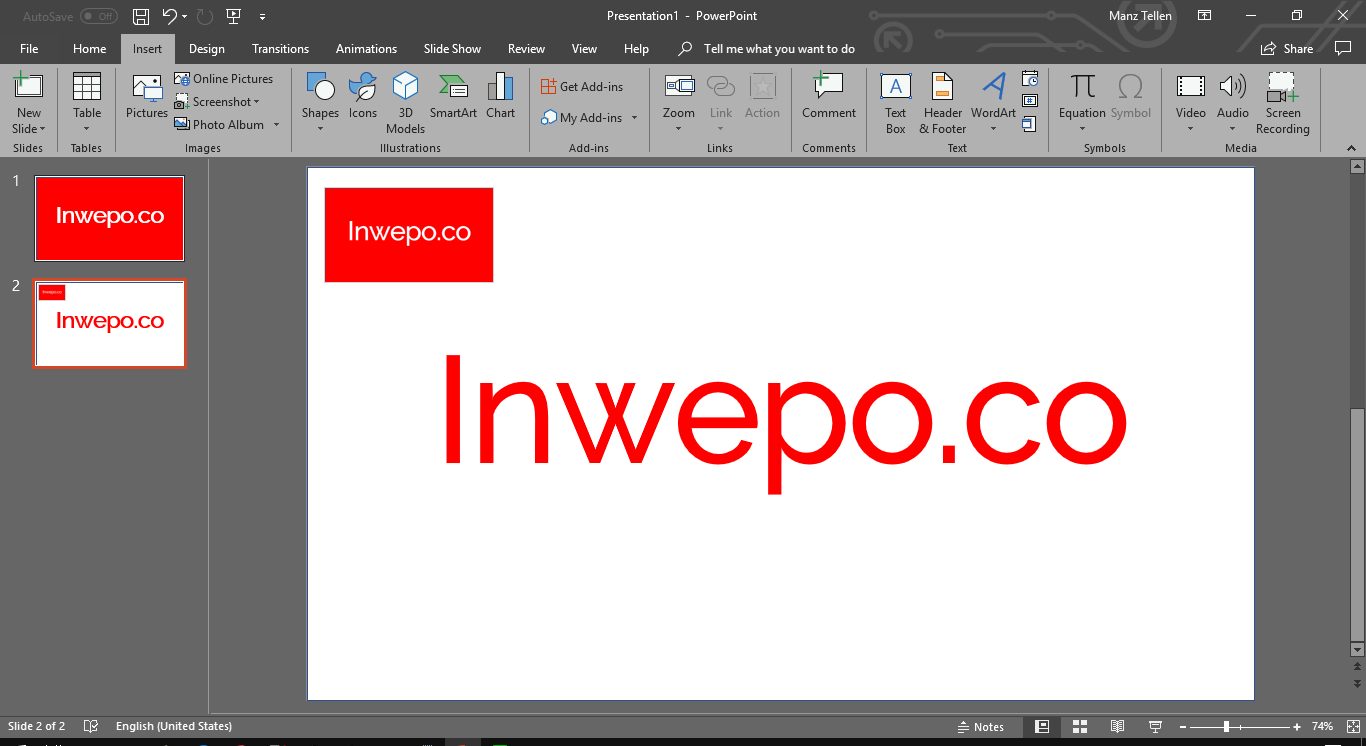Viewport: 1366px width, 746px height.
Task: Open the Screenshot dropdown menu
Action: pos(256,102)
